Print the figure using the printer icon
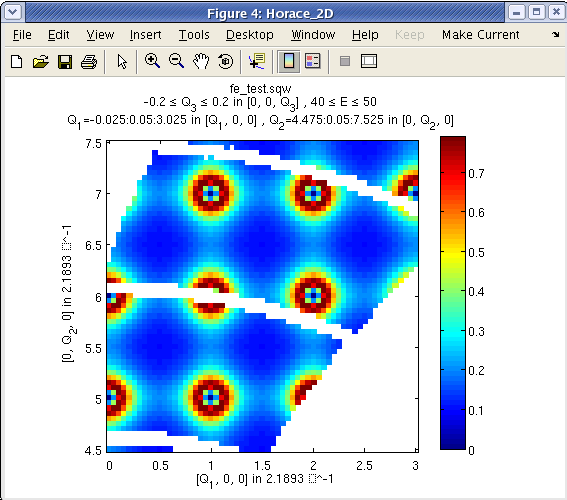567x500 pixels. [89, 61]
